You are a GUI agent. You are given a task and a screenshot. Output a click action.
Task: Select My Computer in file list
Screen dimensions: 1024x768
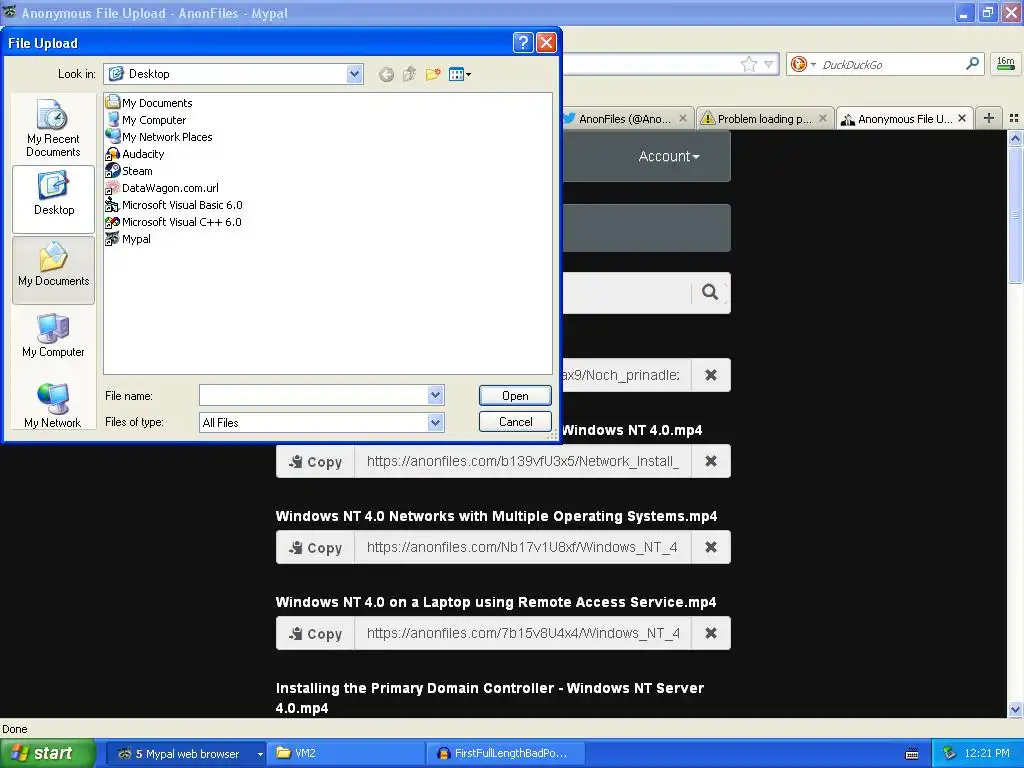coord(146,120)
